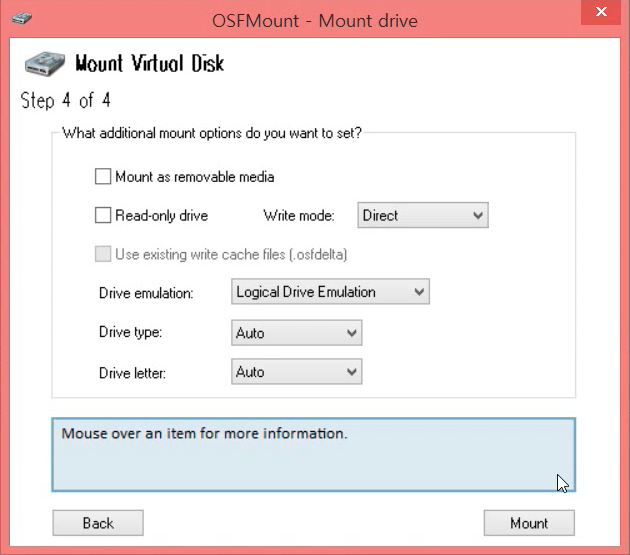This screenshot has height=555, width=630.
Task: Open the Drive emulation dropdown
Action: [330, 292]
